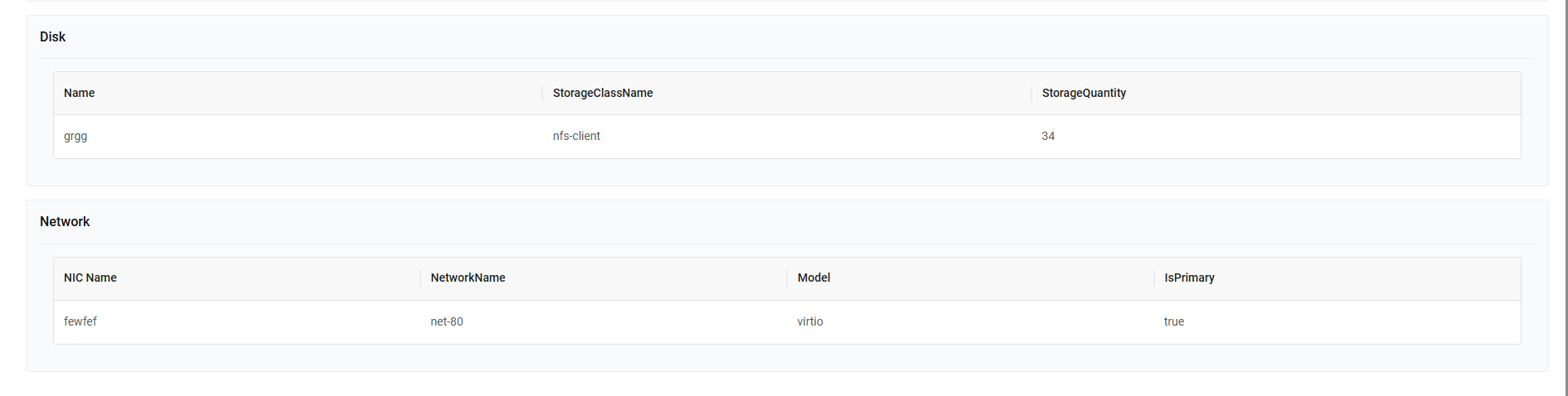Click the vertical page scrollbar

click(1564, 198)
